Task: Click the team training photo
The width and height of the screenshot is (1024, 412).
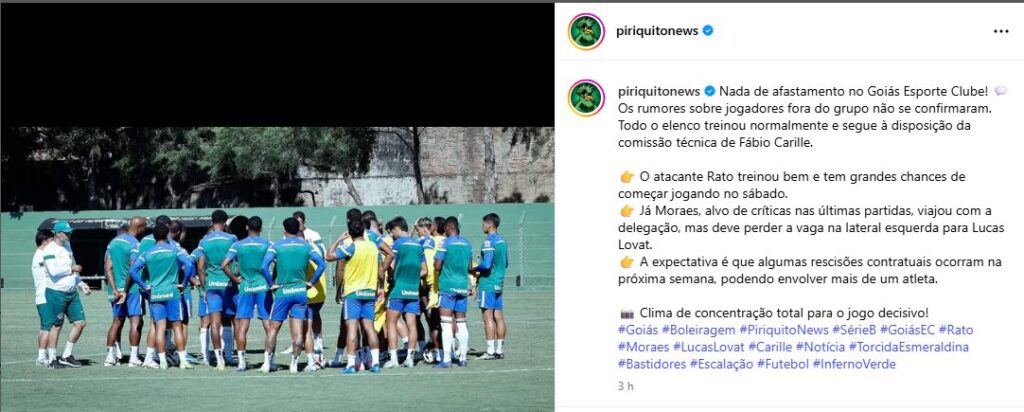Action: (277, 269)
